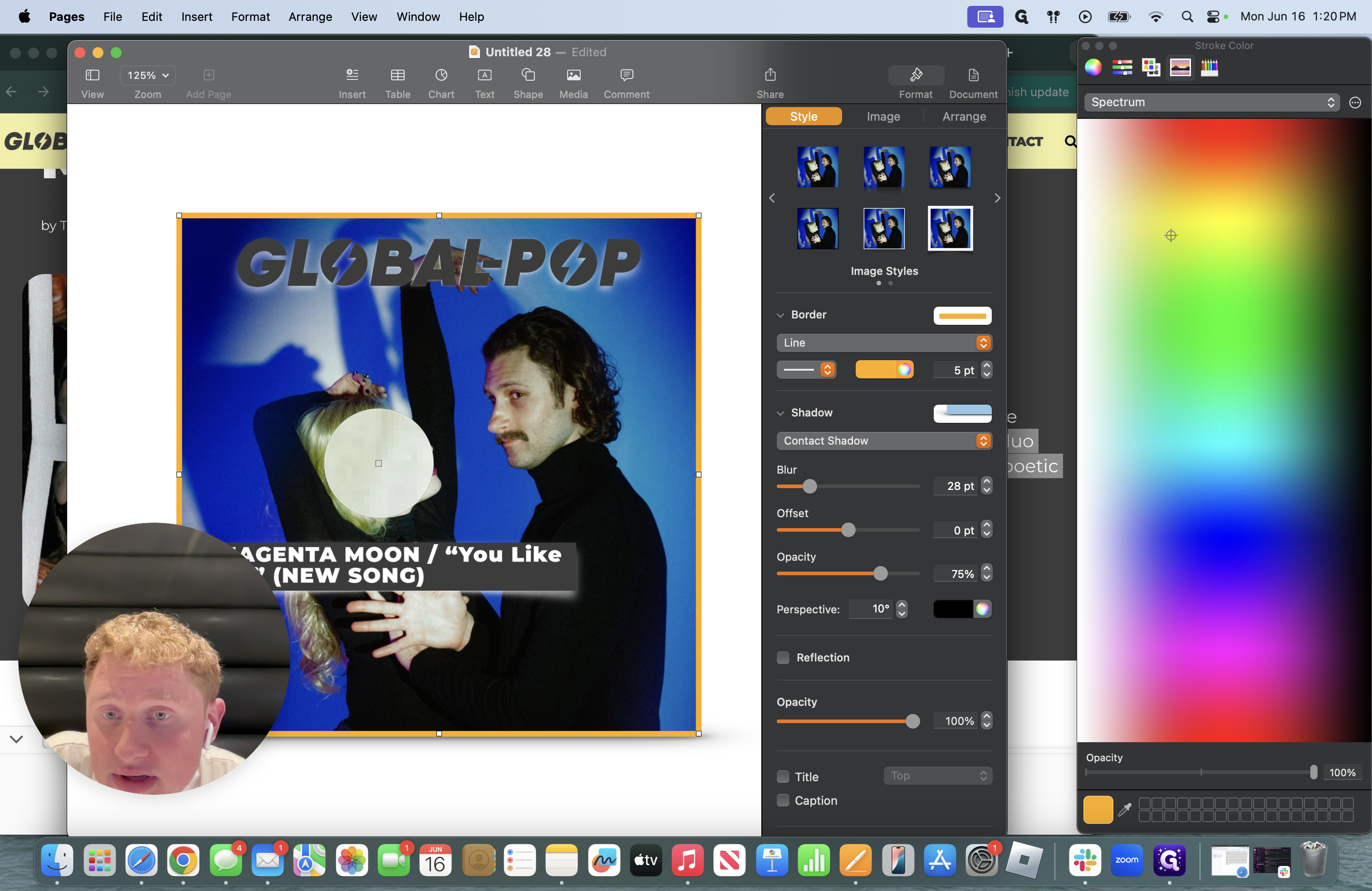Click the shadow style preview button
This screenshot has height=891, width=1372.
click(x=962, y=413)
